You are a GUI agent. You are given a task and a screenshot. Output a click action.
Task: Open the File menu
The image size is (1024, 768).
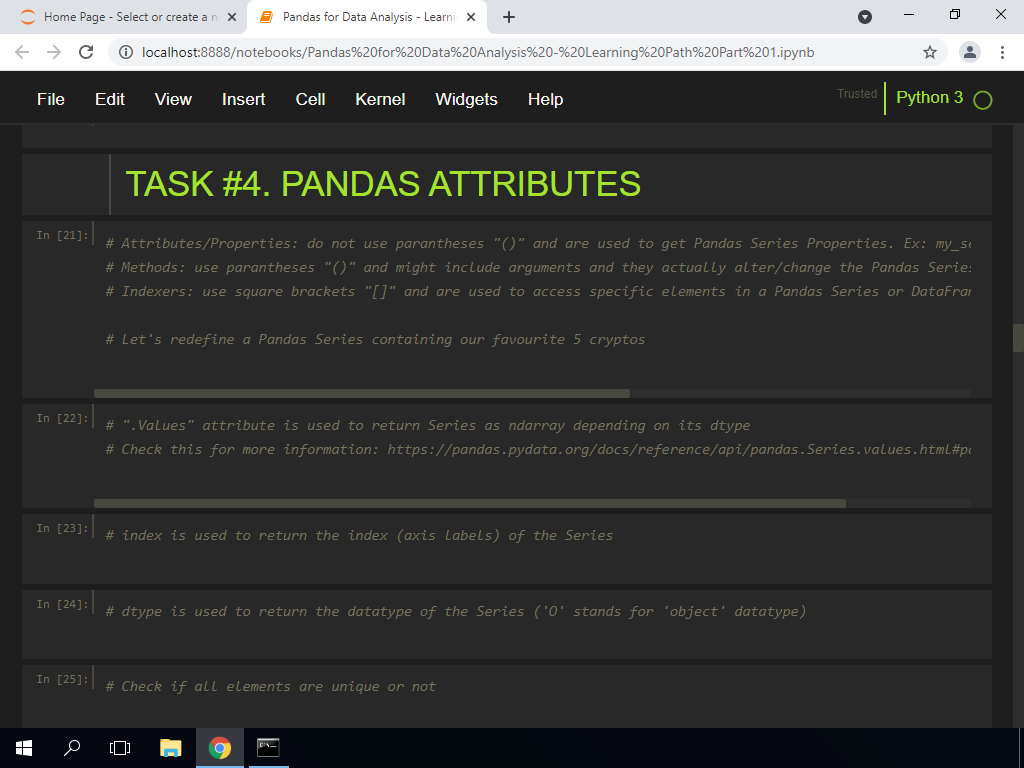click(50, 99)
